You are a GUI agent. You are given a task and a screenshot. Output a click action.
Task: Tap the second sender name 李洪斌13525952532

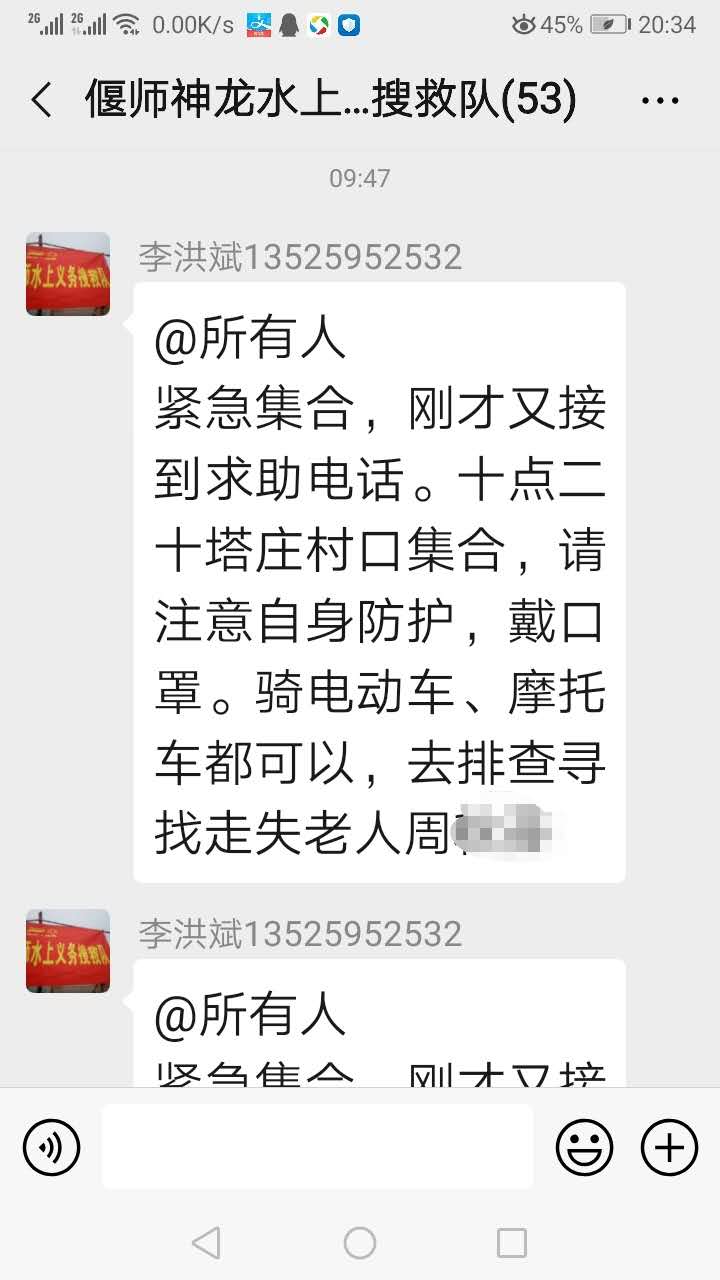[x=300, y=934]
